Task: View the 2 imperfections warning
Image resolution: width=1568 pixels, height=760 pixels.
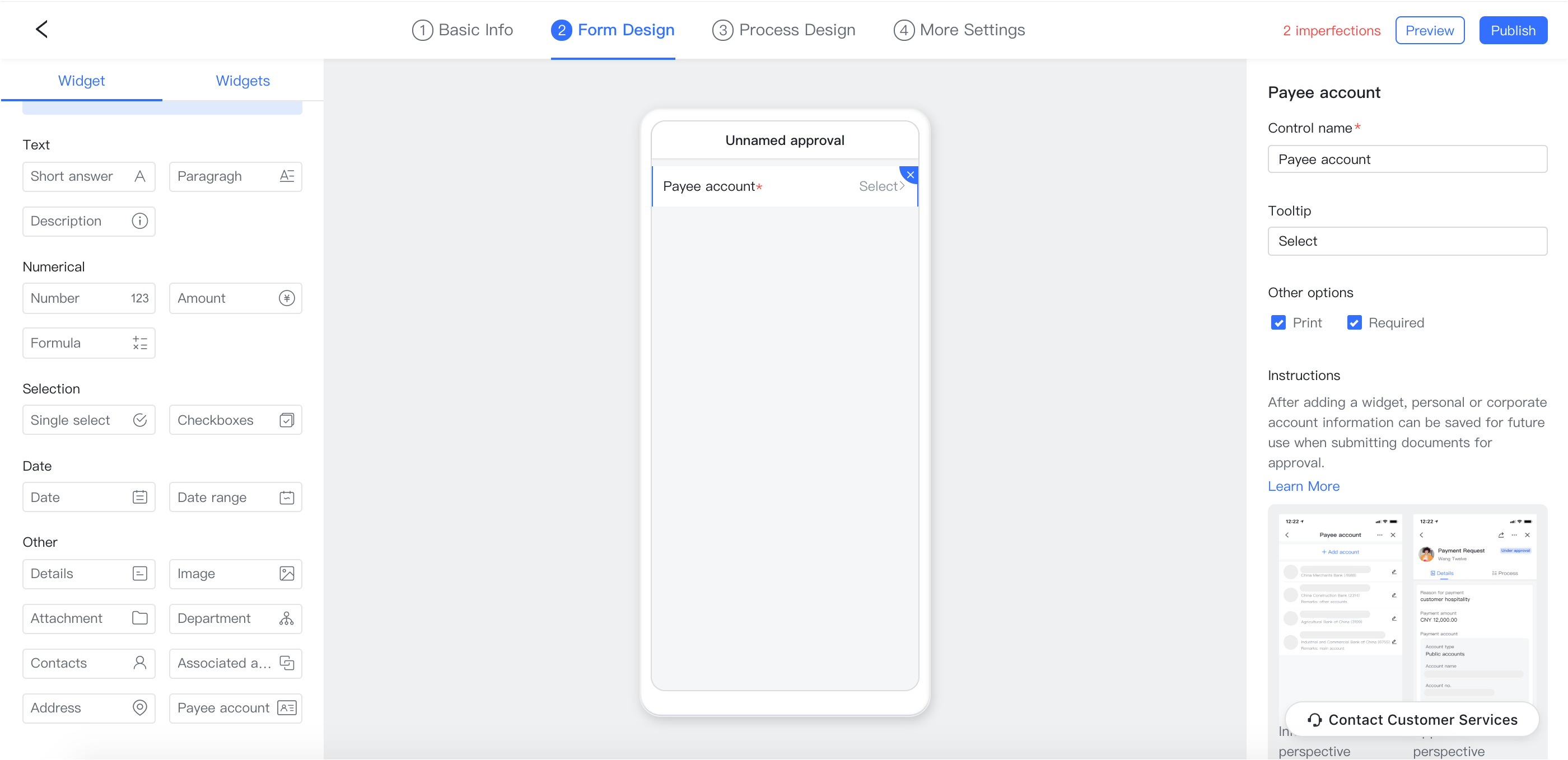Action: [1332, 30]
